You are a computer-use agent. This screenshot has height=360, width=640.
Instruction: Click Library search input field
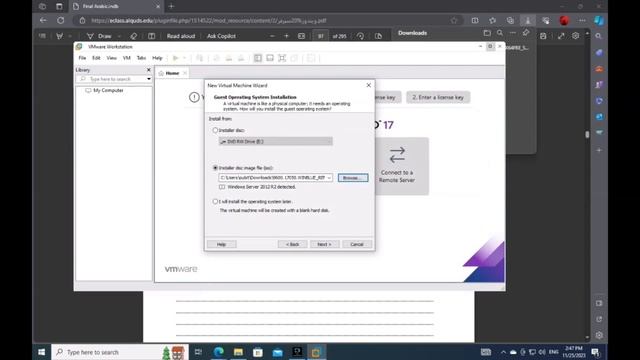[x=110, y=79]
